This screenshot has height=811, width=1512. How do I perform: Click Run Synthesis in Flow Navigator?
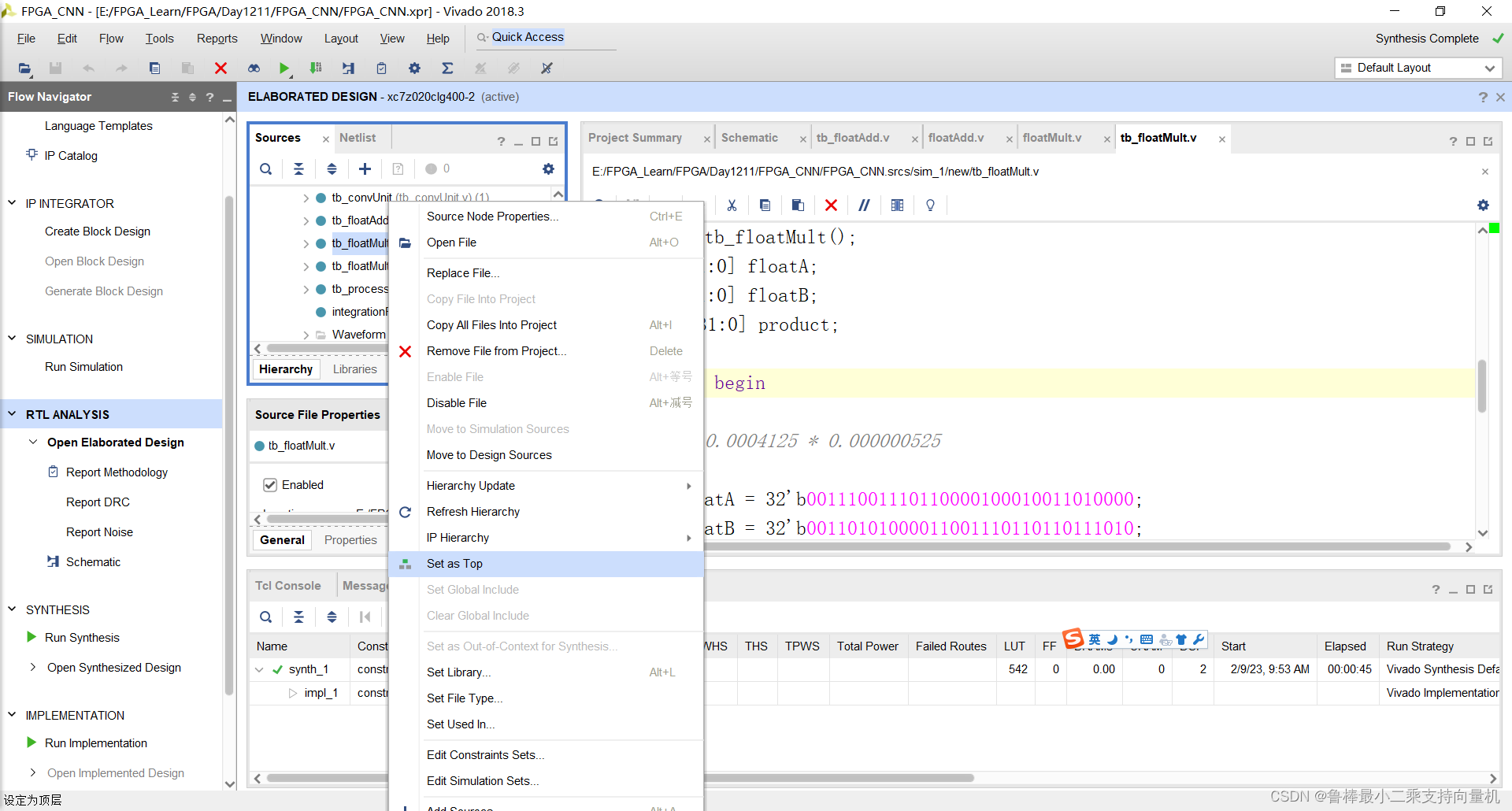point(82,638)
